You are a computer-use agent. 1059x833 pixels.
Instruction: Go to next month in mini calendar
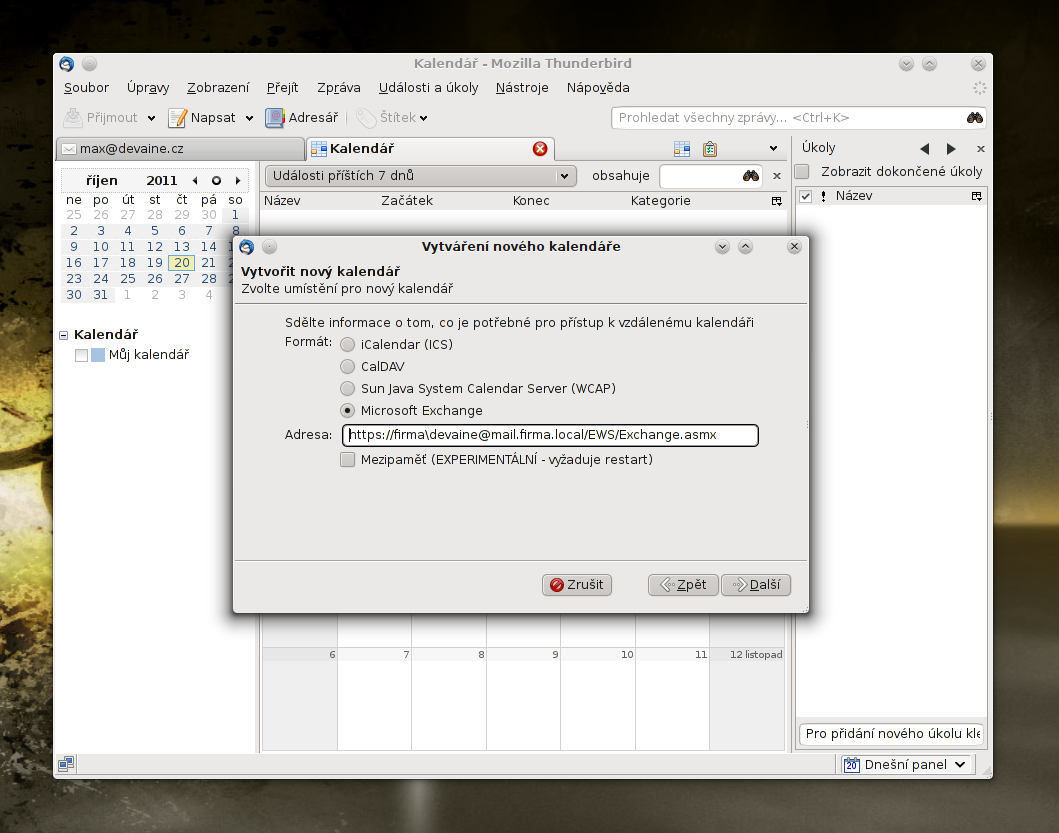click(238, 180)
